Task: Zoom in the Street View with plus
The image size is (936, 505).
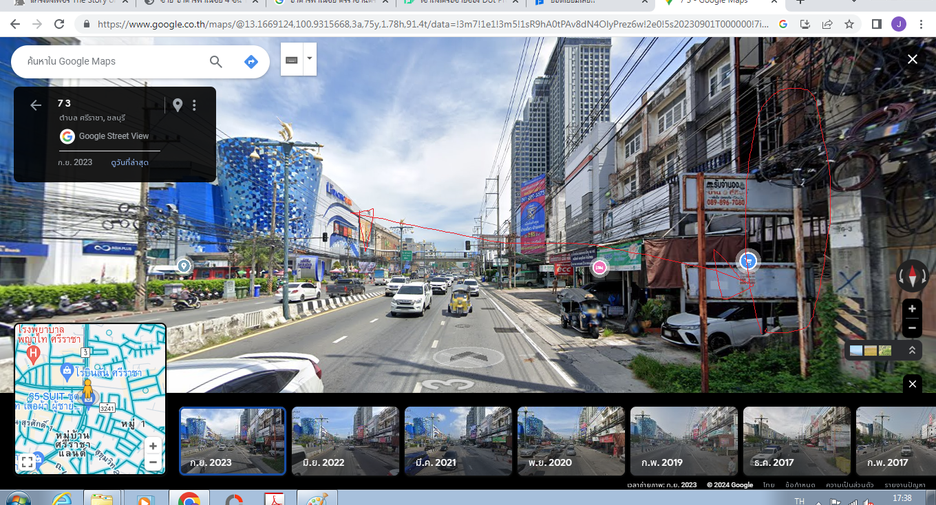Action: click(x=912, y=309)
